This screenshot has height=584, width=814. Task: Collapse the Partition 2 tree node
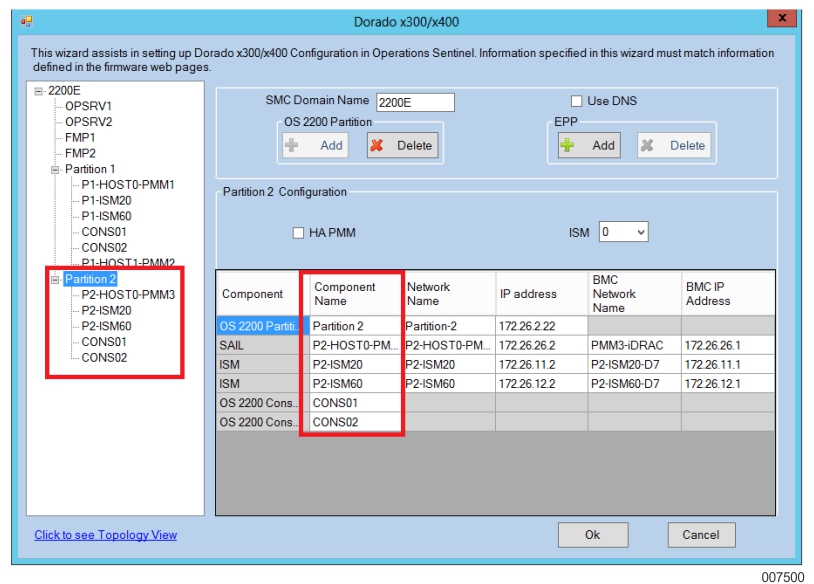[55, 279]
